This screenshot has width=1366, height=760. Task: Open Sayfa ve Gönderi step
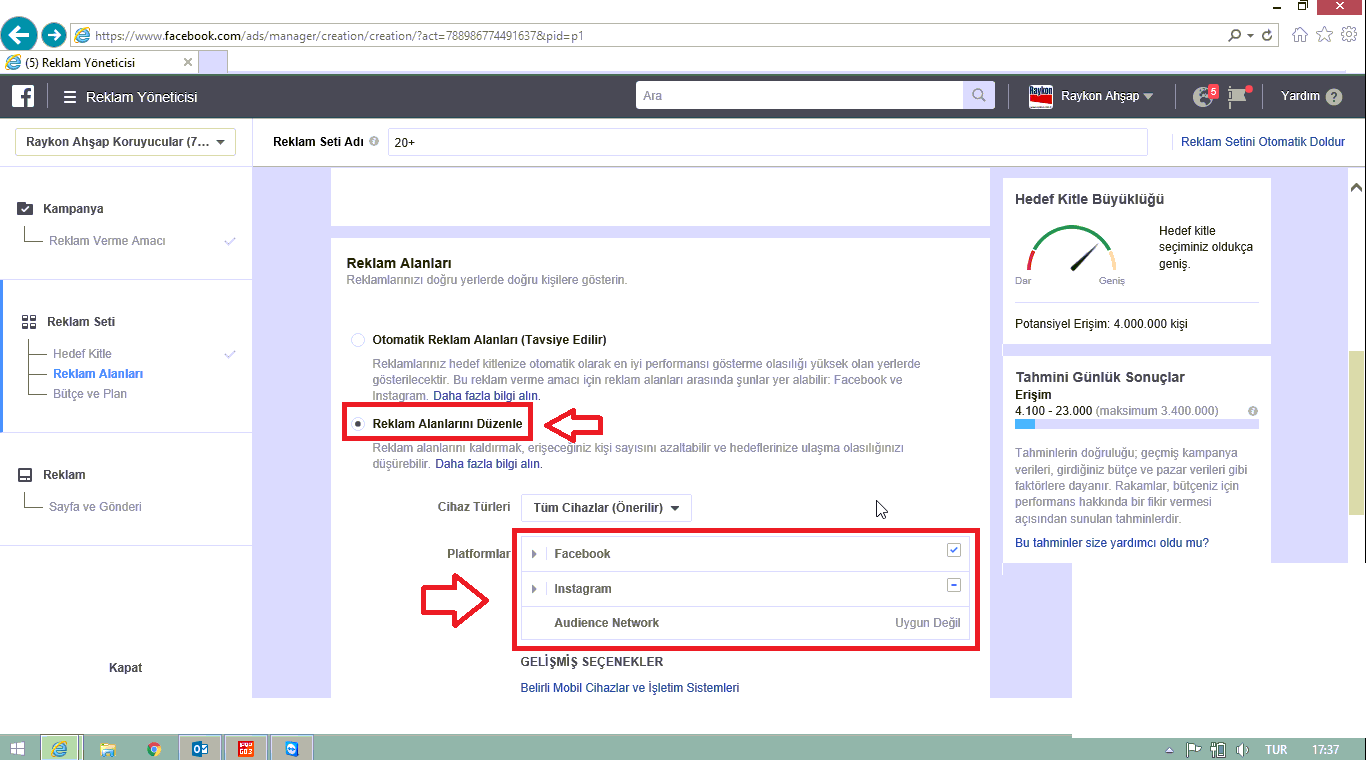click(x=95, y=507)
